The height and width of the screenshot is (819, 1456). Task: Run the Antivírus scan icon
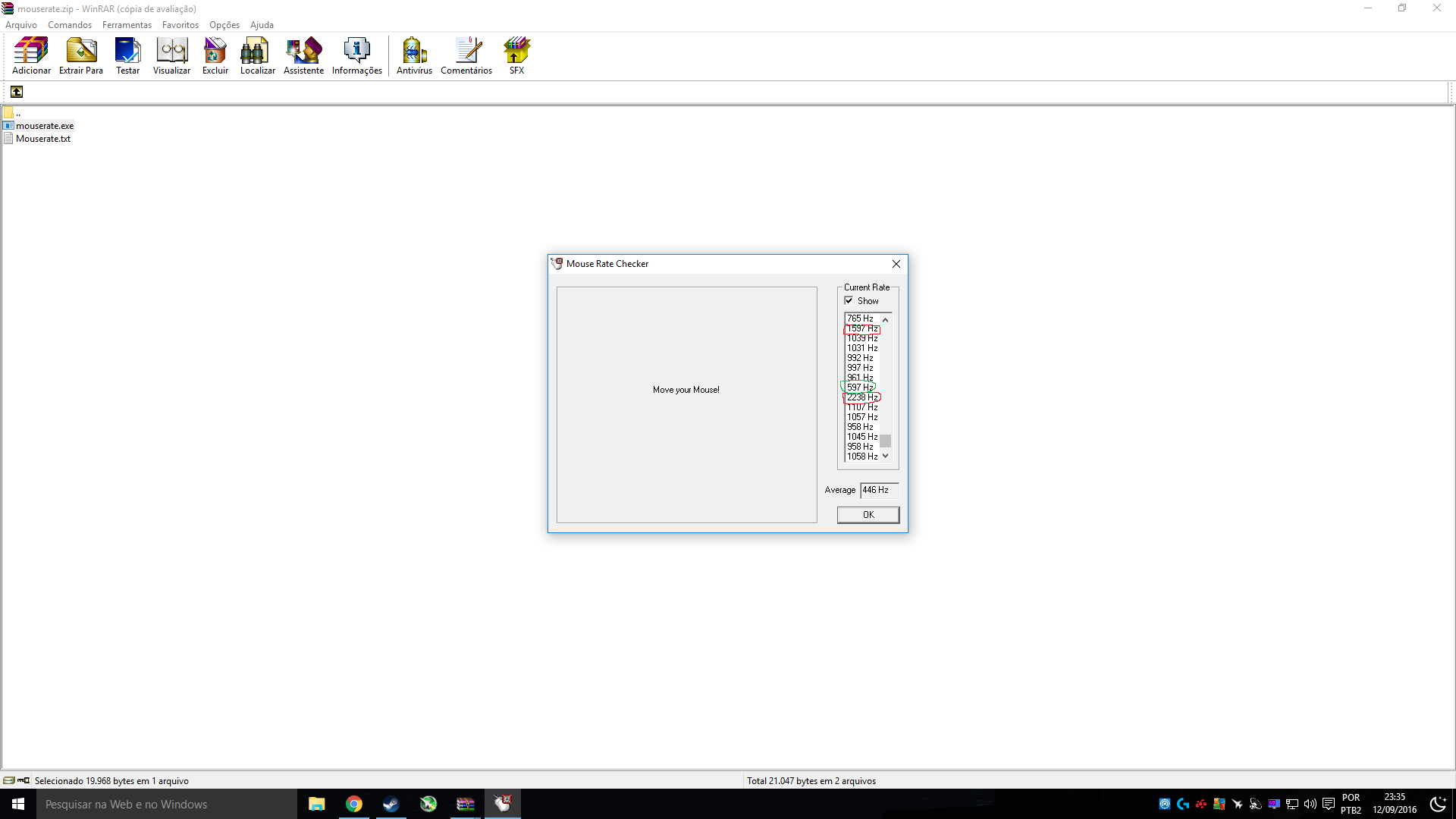pos(414,56)
